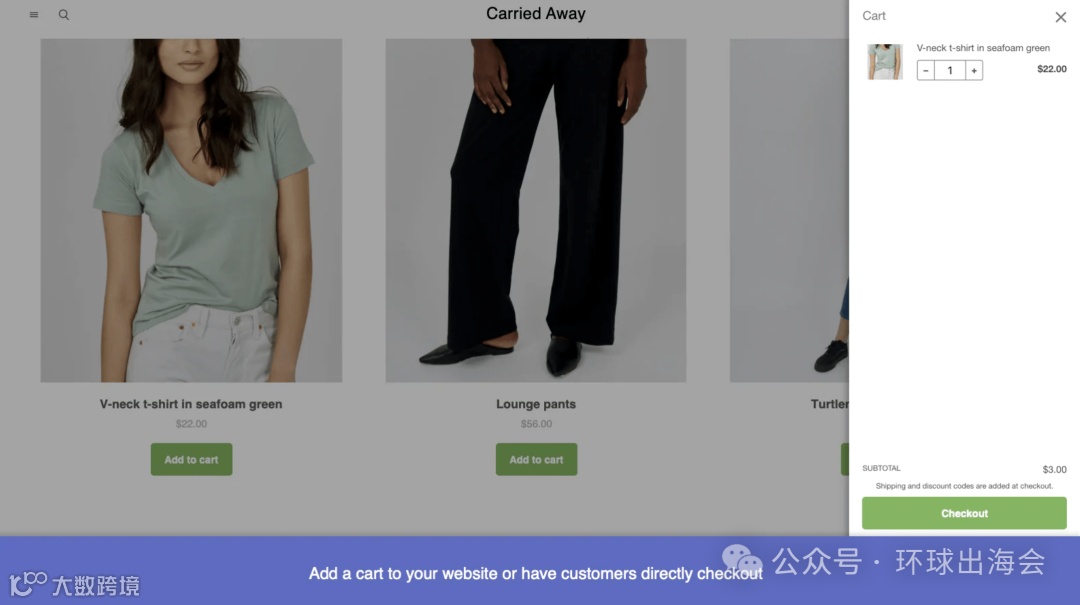Open the Lounge pants product image

[x=536, y=210]
